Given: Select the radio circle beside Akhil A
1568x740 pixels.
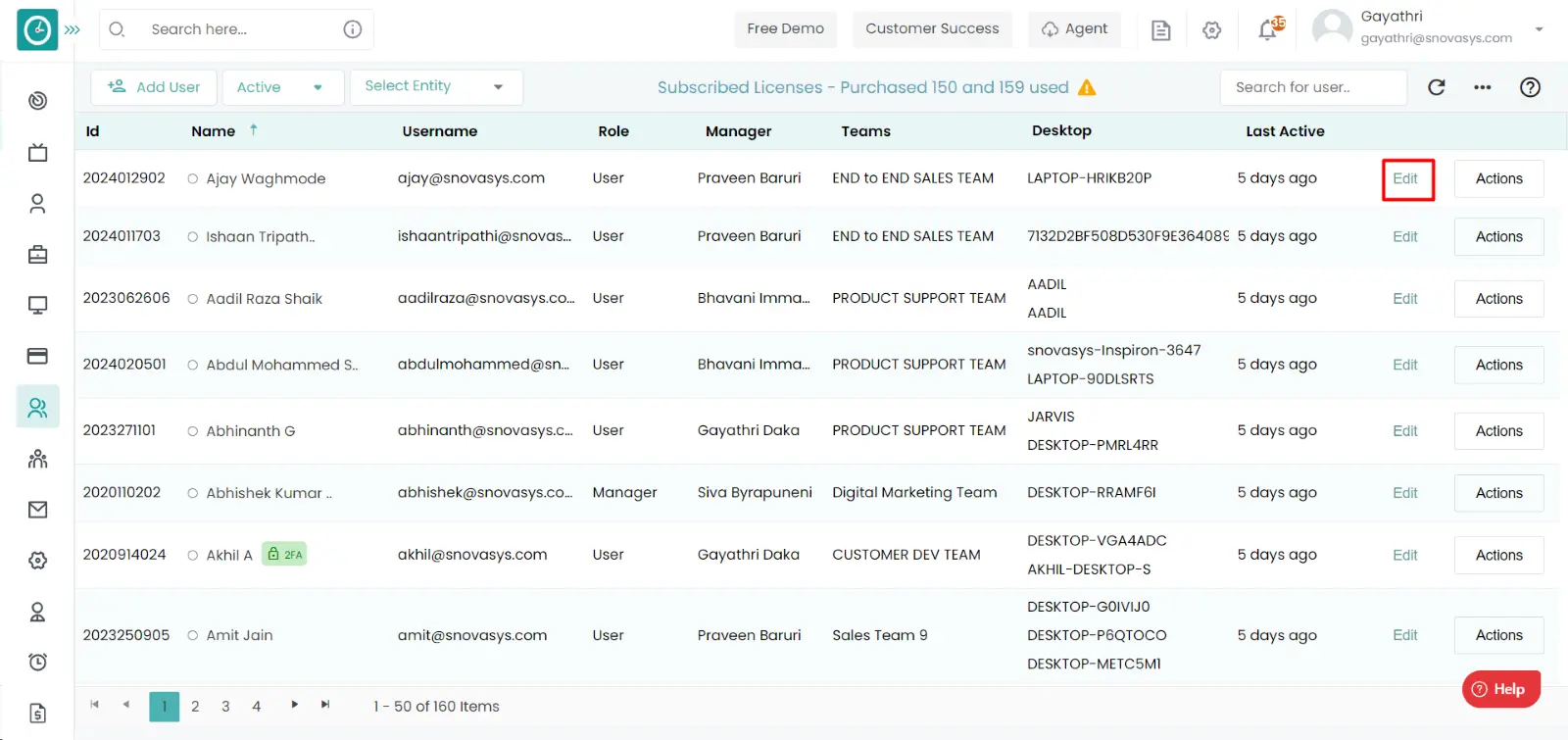Looking at the screenshot, I should 193,555.
